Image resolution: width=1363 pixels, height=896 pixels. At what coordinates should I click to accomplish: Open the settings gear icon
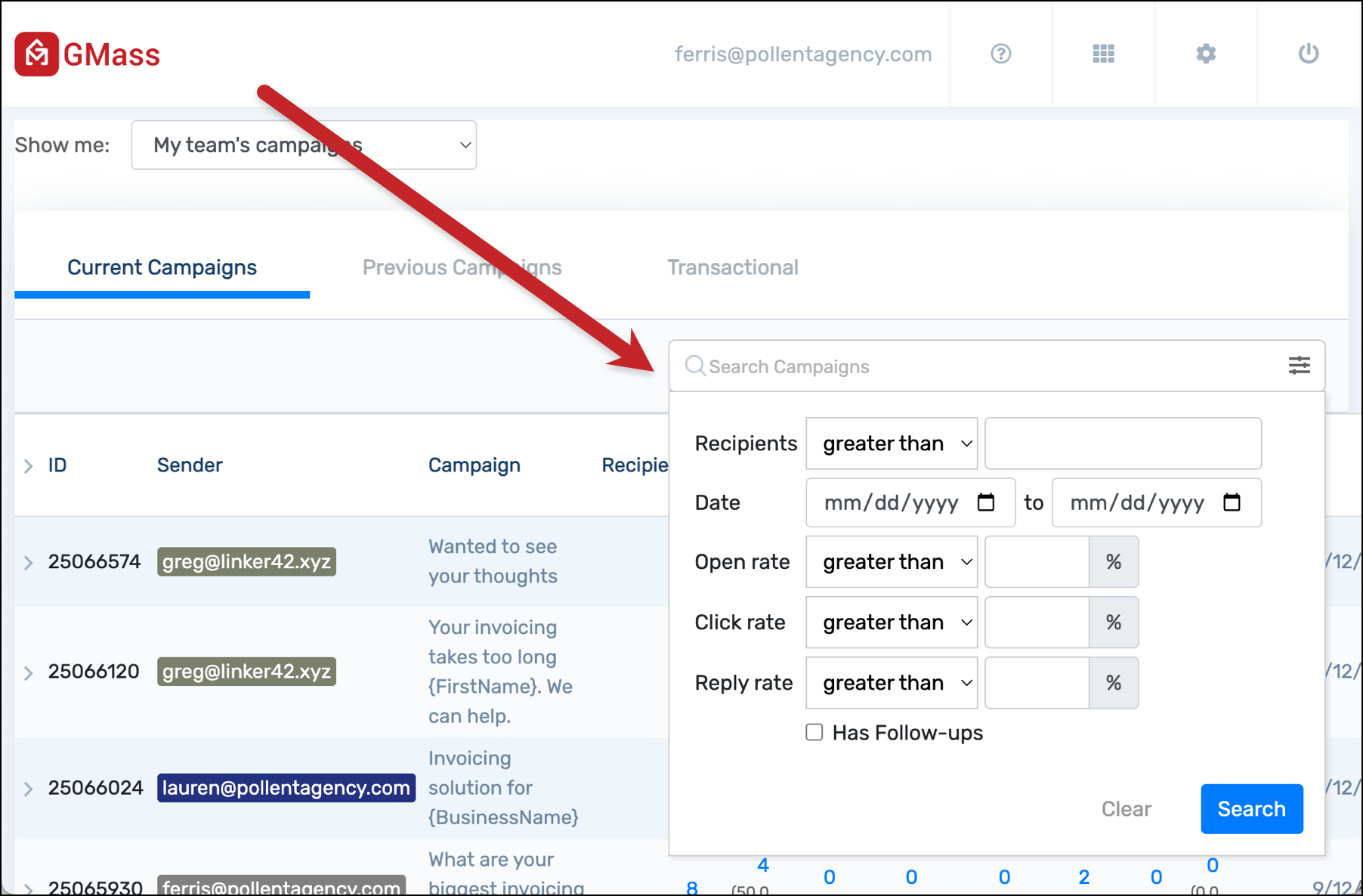pos(1207,54)
